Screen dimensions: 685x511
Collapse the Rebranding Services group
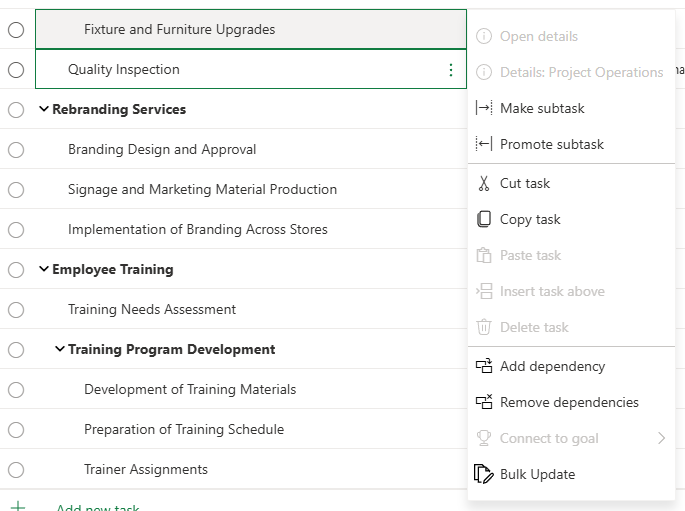coord(44,109)
